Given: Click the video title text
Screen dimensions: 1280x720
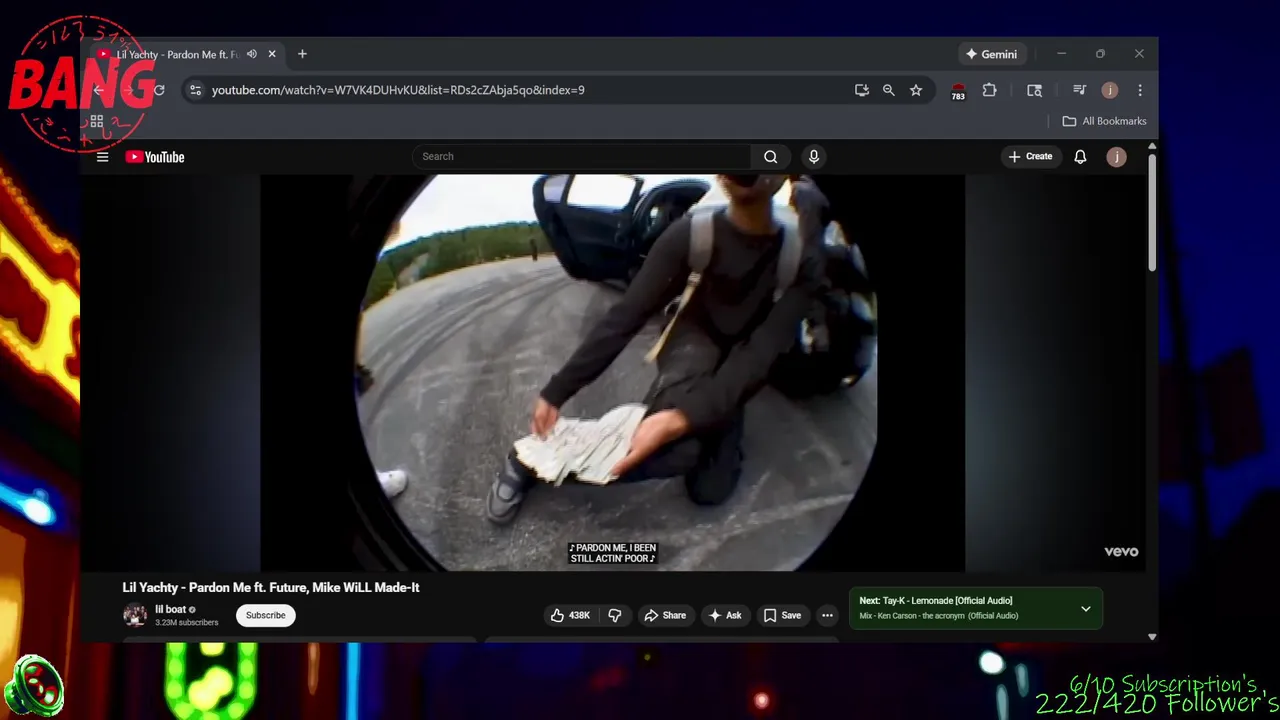Looking at the screenshot, I should click(x=271, y=588).
